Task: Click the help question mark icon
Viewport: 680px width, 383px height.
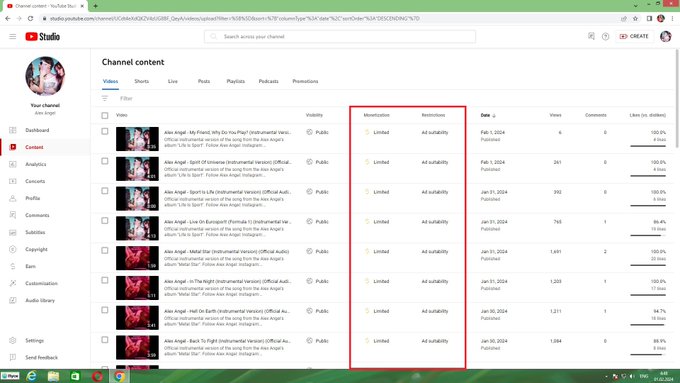Action: tap(605, 36)
